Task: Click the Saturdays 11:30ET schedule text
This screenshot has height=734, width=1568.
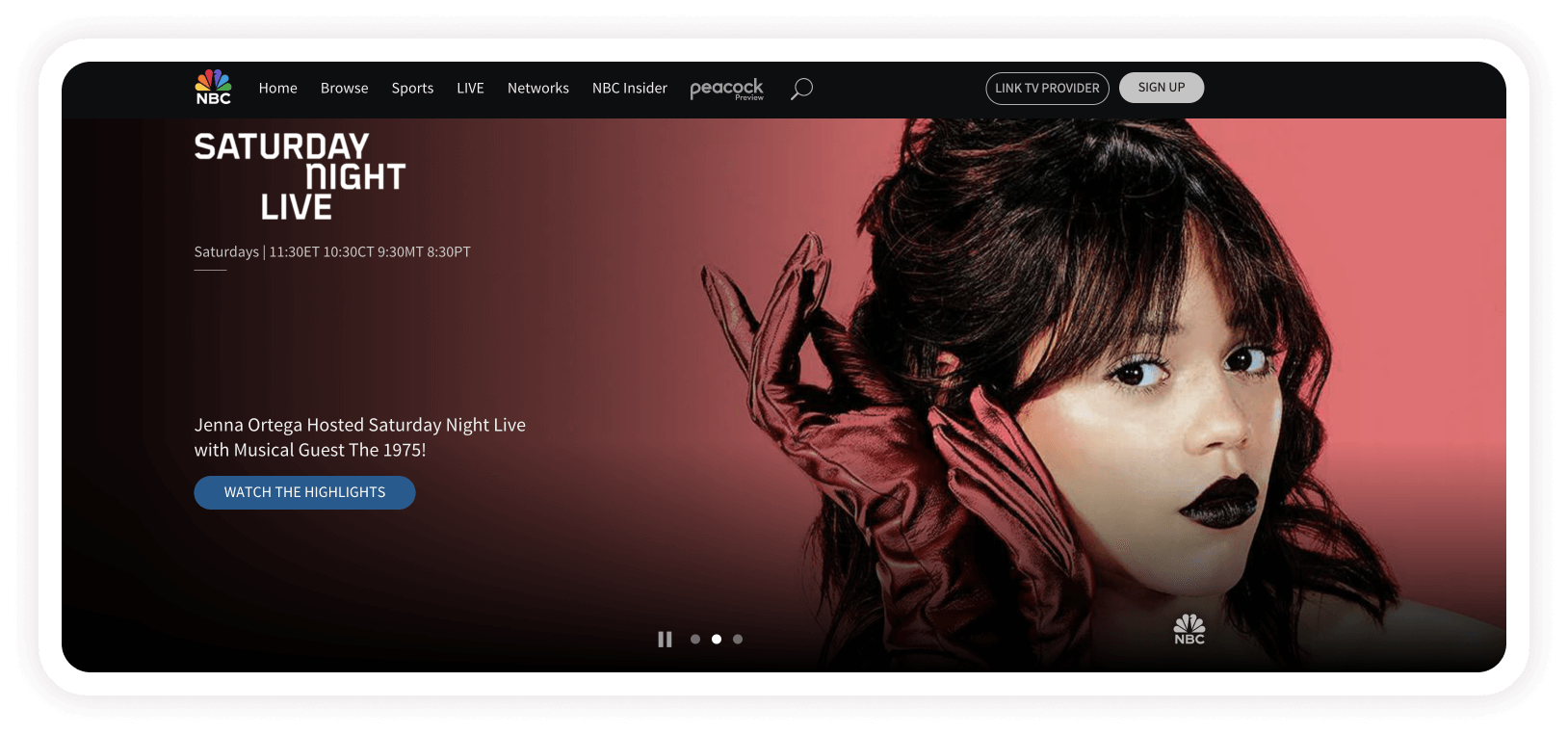Action: point(332,251)
